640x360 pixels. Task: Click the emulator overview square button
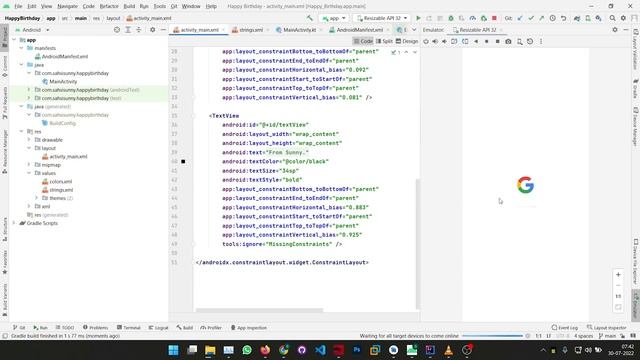[498, 41]
